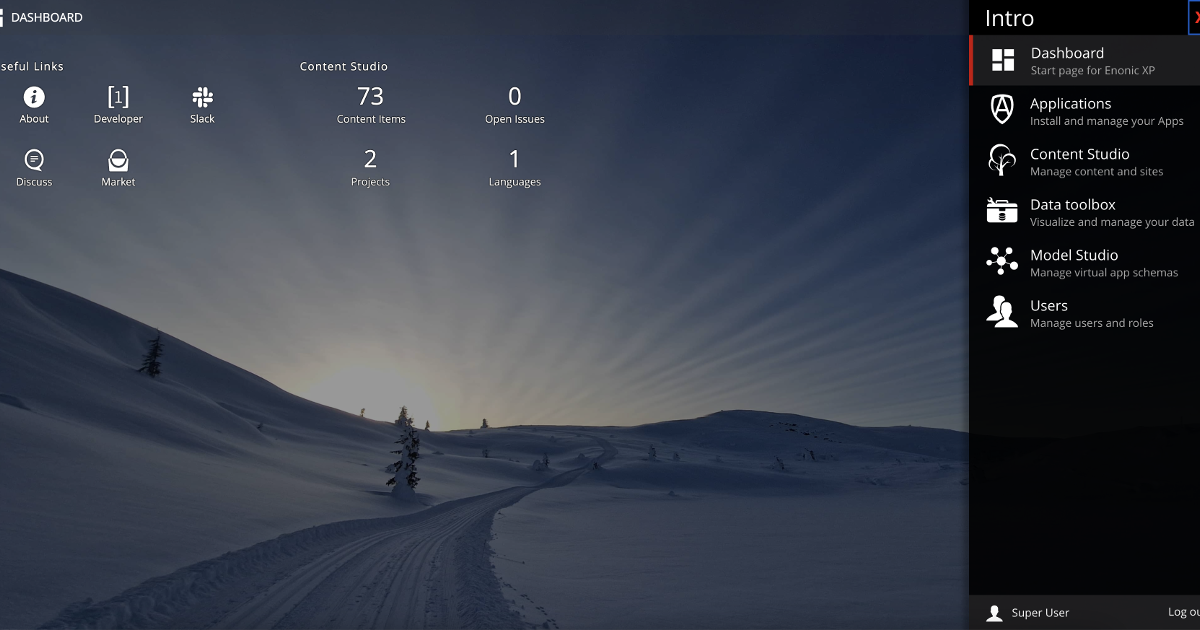Click the Dashboard tiles icon in launcher

[1002, 60]
